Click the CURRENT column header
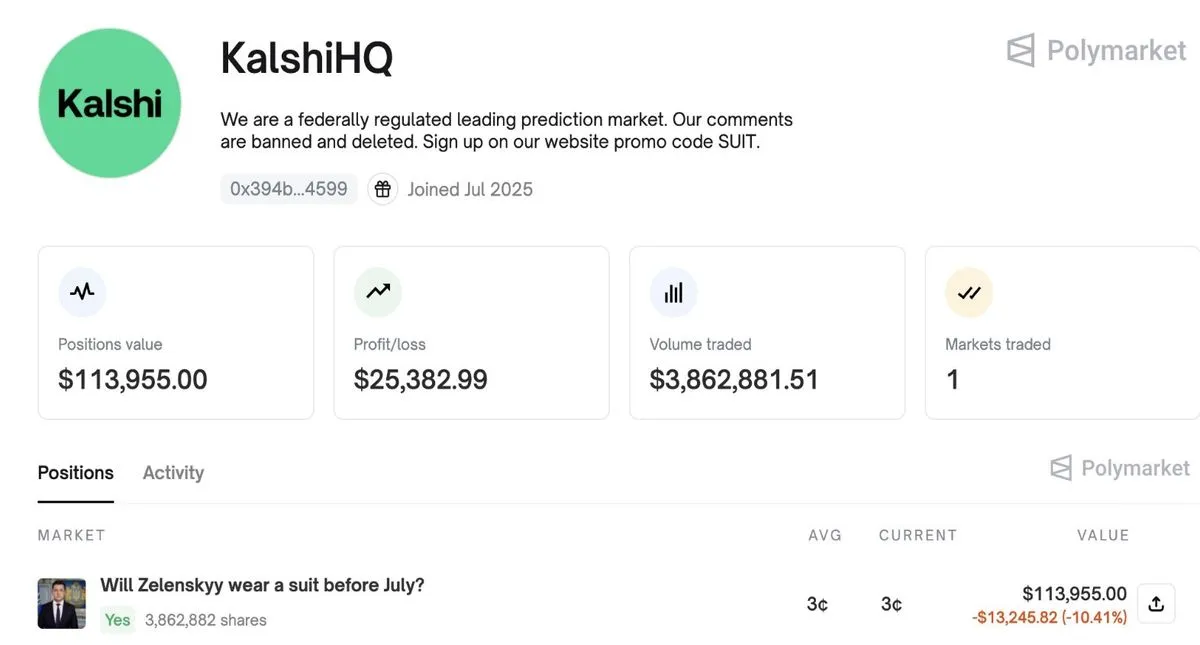The image size is (1200, 645). click(x=918, y=535)
